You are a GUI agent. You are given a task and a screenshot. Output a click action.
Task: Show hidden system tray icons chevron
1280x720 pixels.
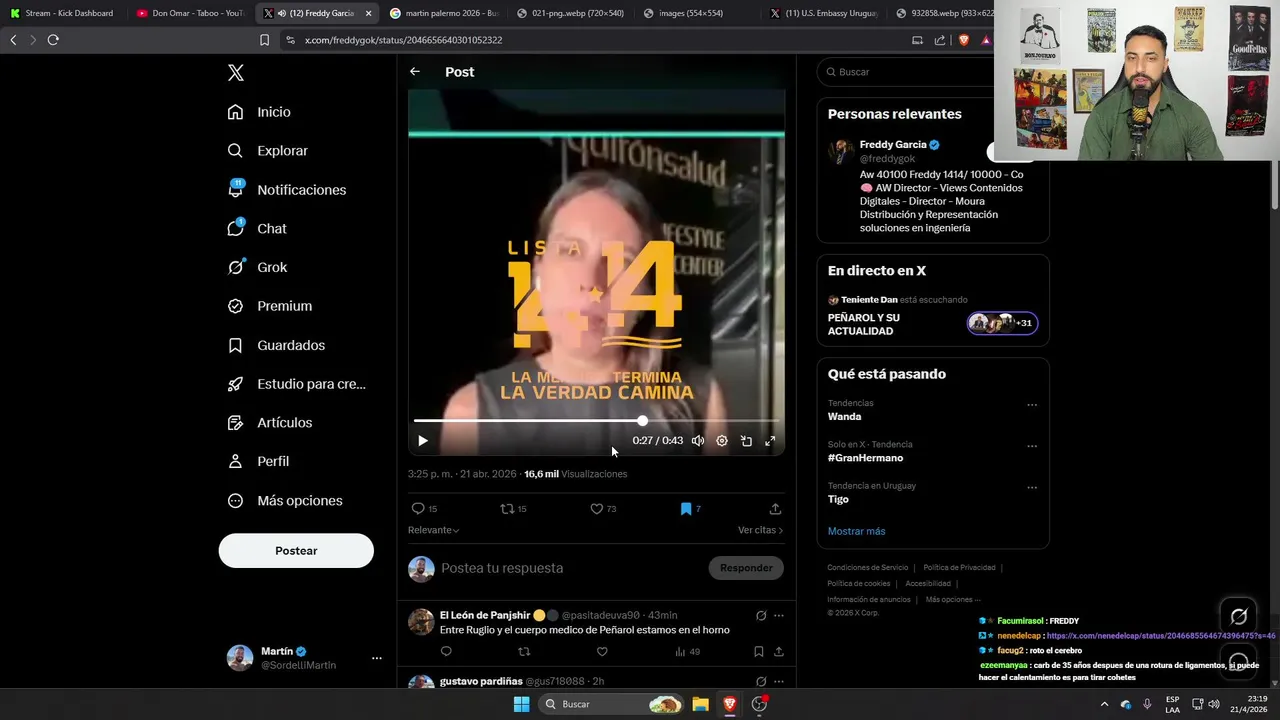pos(1104,704)
